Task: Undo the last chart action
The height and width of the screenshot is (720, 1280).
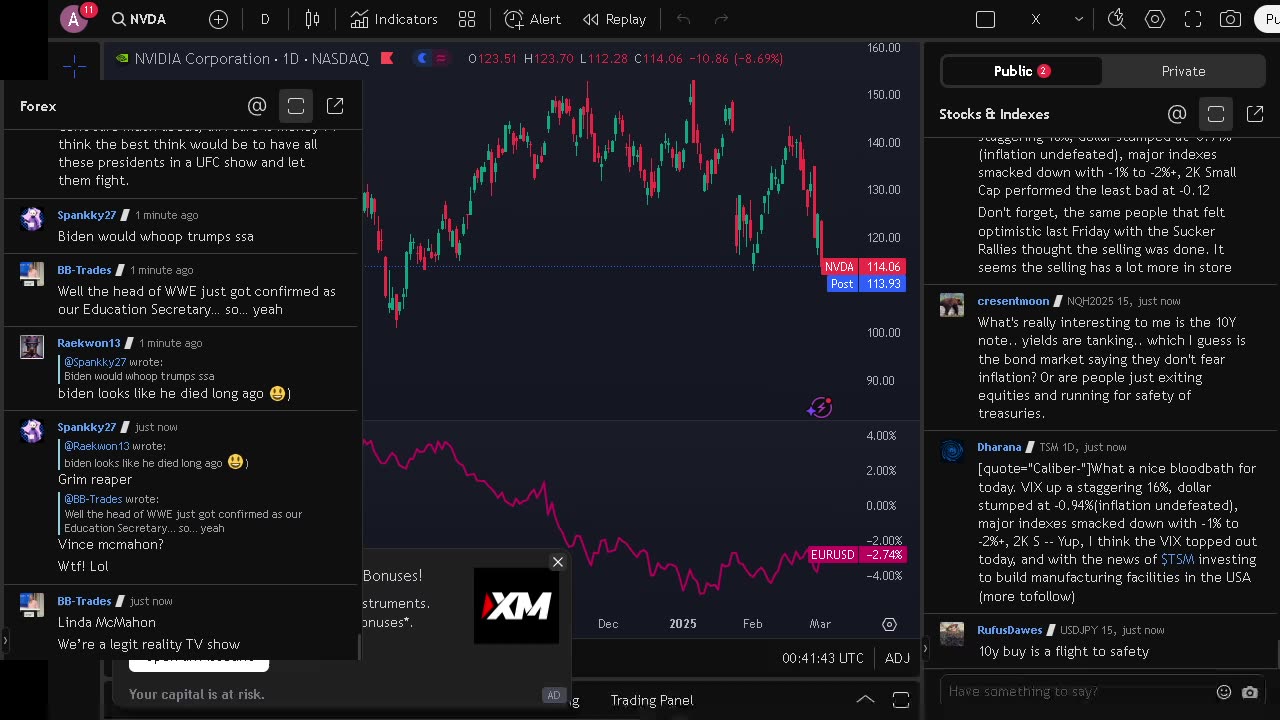Action: click(x=683, y=19)
